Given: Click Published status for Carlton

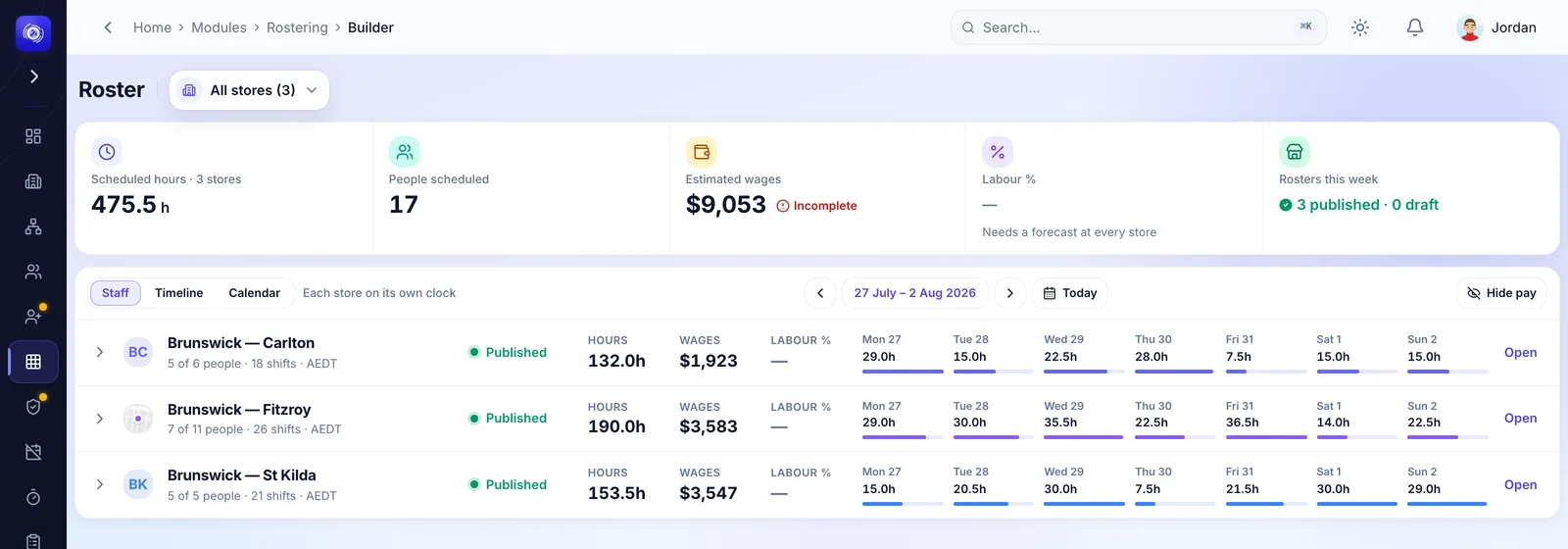Looking at the screenshot, I should (508, 352).
